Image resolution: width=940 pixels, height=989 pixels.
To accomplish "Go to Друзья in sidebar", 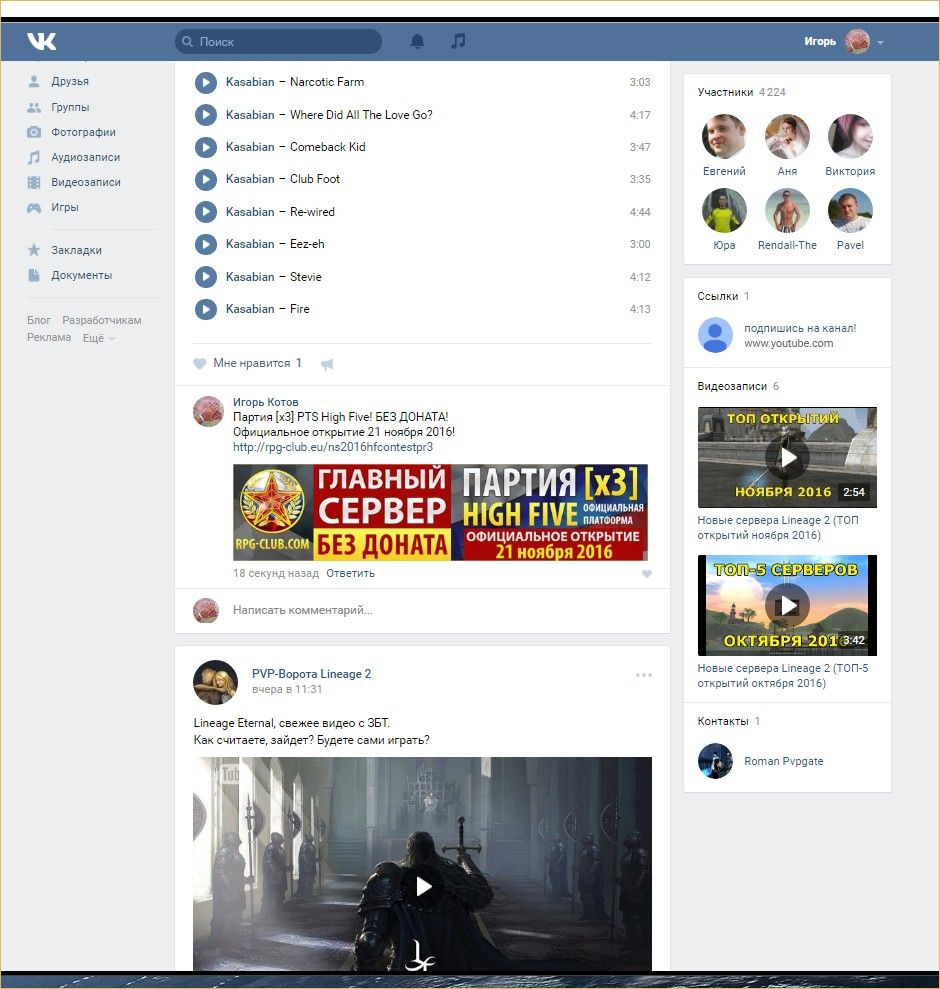I will tap(70, 81).
